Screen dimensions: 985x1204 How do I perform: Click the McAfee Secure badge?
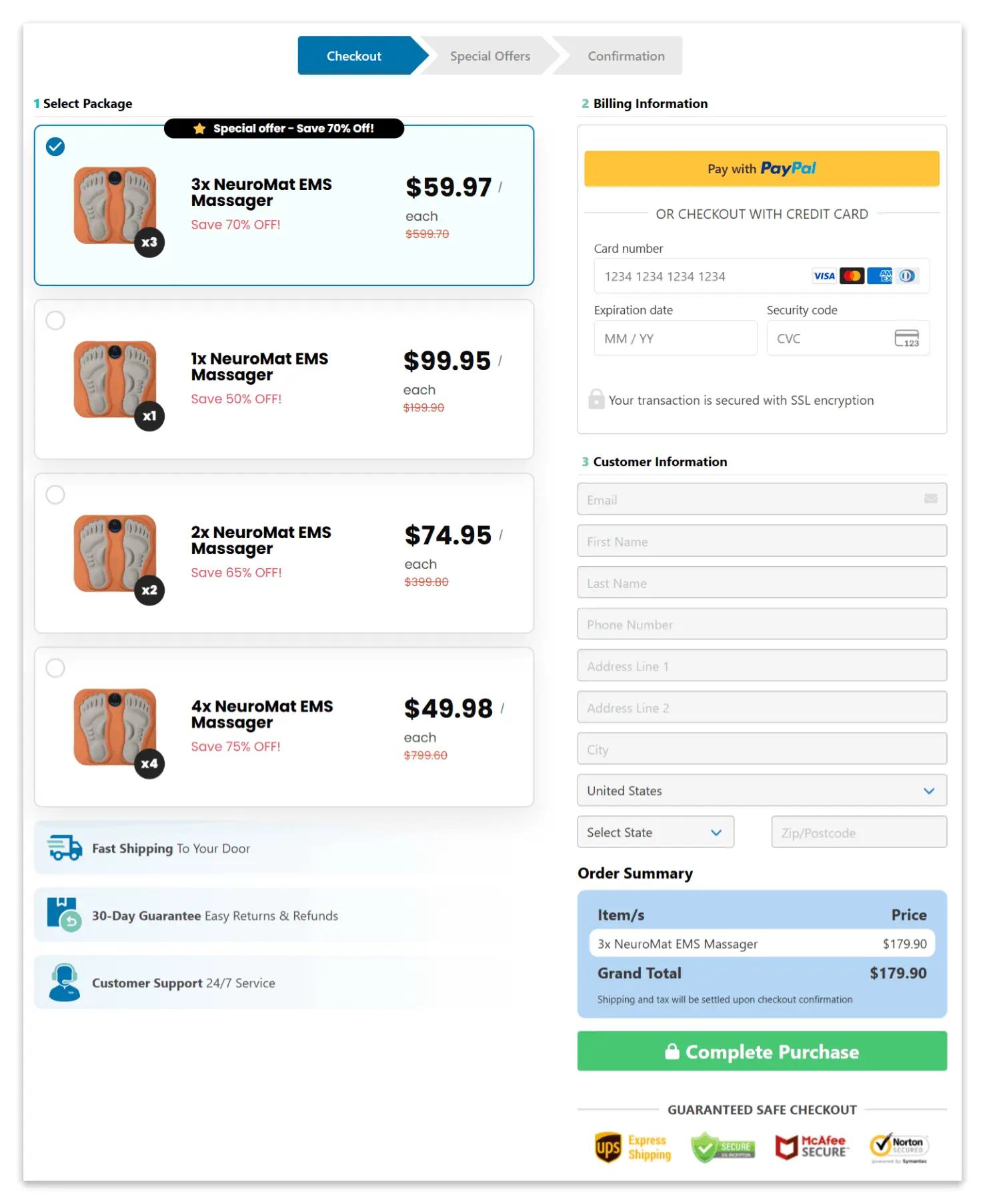812,1147
